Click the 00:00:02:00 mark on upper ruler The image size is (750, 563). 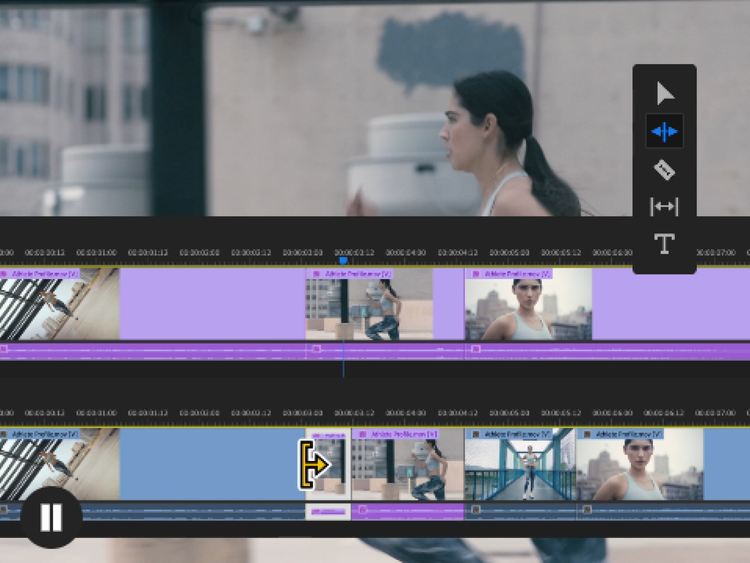pos(199,253)
